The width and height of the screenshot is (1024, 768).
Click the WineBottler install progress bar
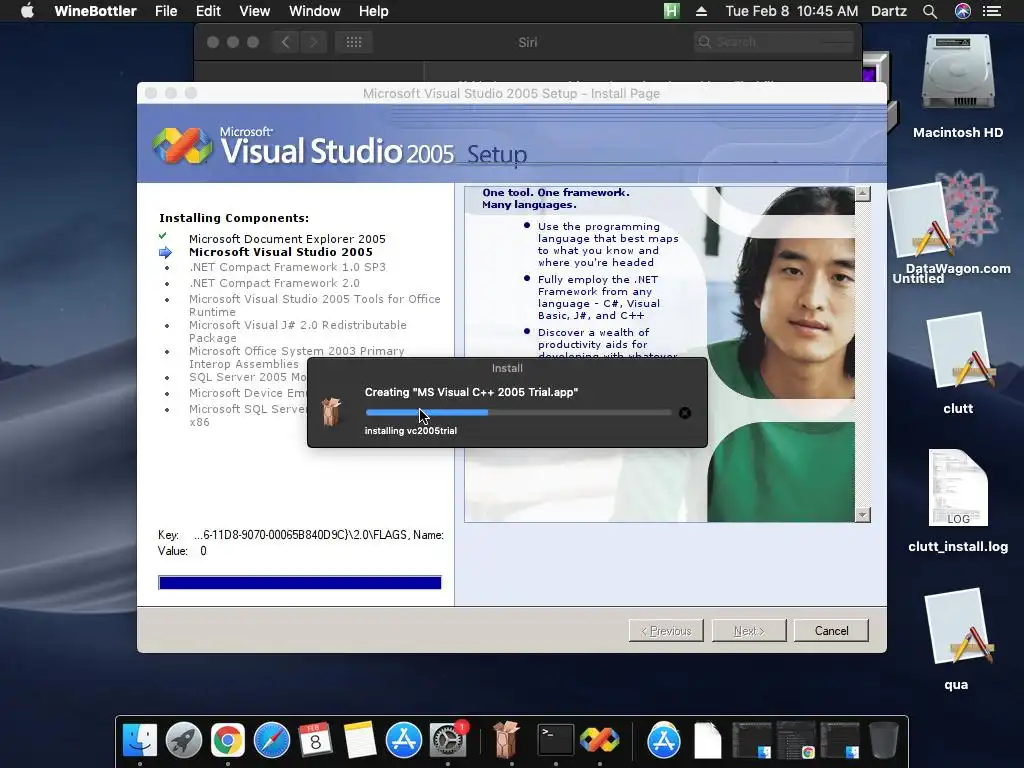[x=519, y=413]
